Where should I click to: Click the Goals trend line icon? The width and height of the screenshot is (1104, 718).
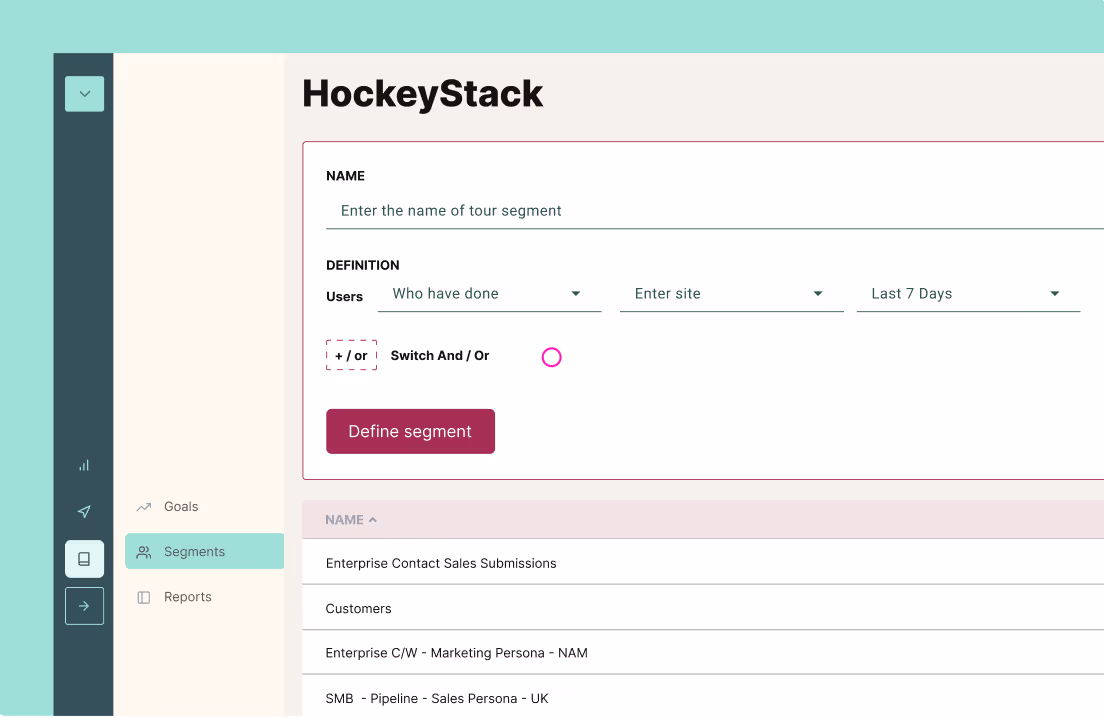click(144, 507)
